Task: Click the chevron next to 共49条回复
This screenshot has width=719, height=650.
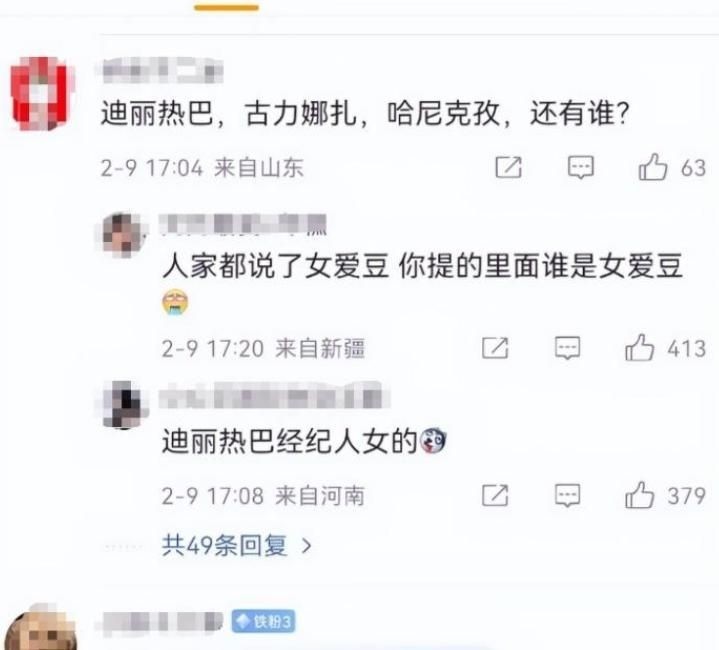Action: 306,545
